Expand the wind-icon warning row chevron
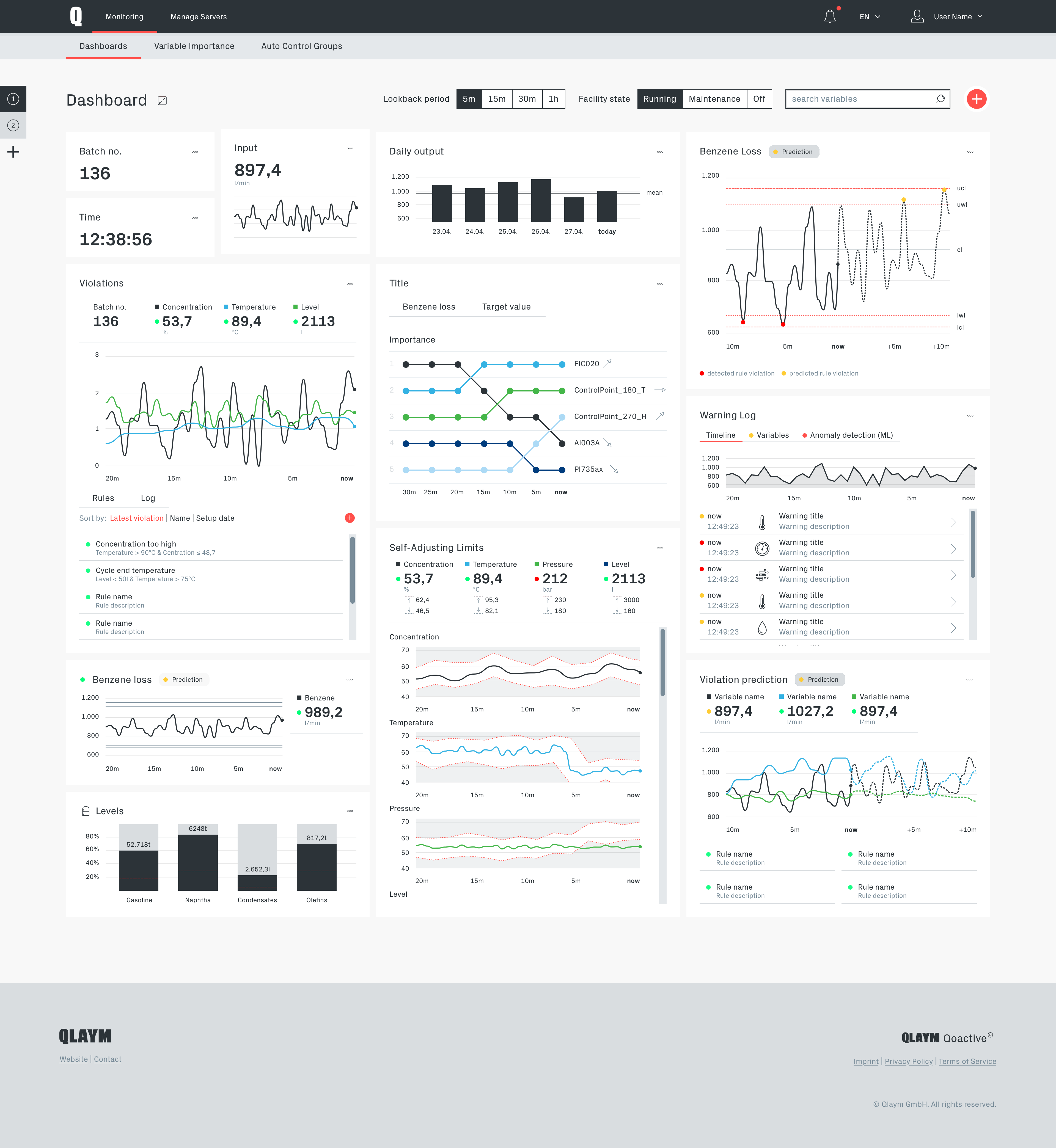The height and width of the screenshot is (1148, 1056). [x=953, y=575]
